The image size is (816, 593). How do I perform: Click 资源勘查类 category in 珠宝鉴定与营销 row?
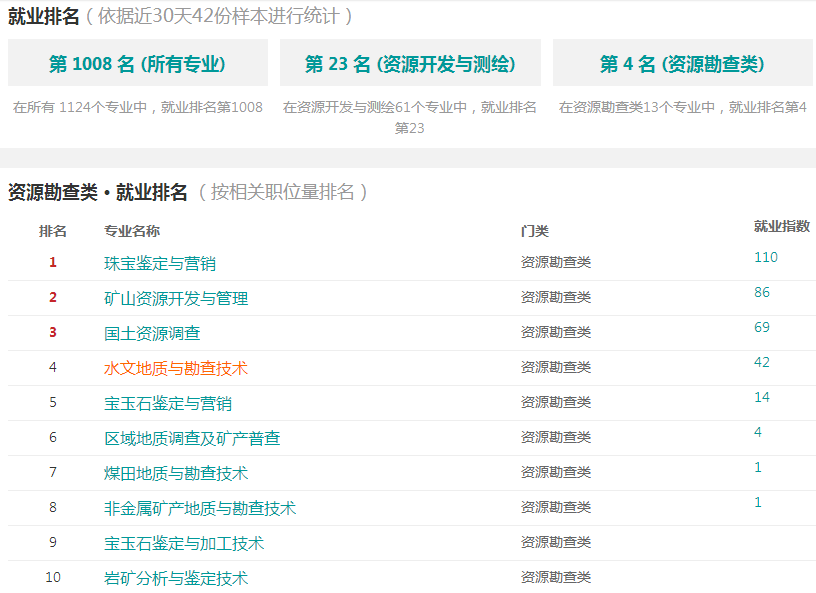click(x=556, y=262)
